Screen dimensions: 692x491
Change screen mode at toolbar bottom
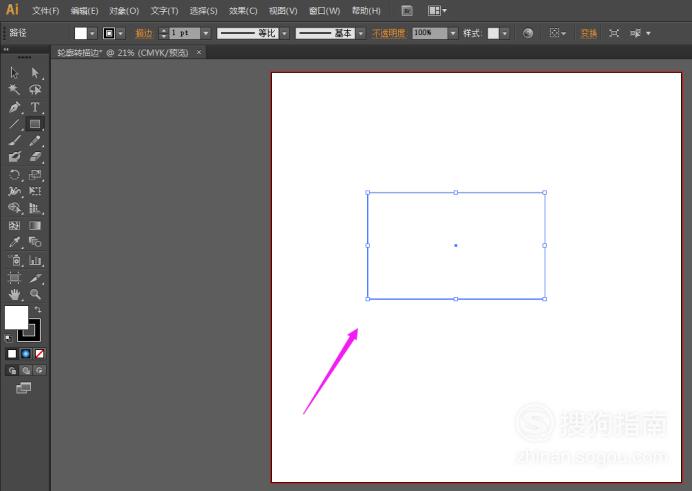click(24, 388)
